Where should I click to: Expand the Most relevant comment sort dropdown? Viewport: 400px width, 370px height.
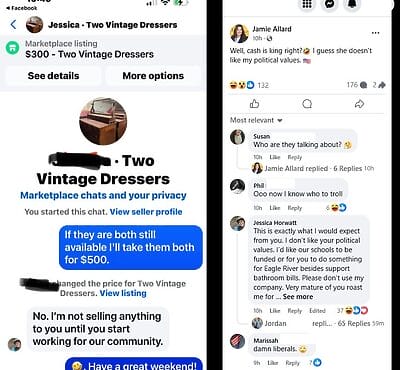click(x=256, y=120)
